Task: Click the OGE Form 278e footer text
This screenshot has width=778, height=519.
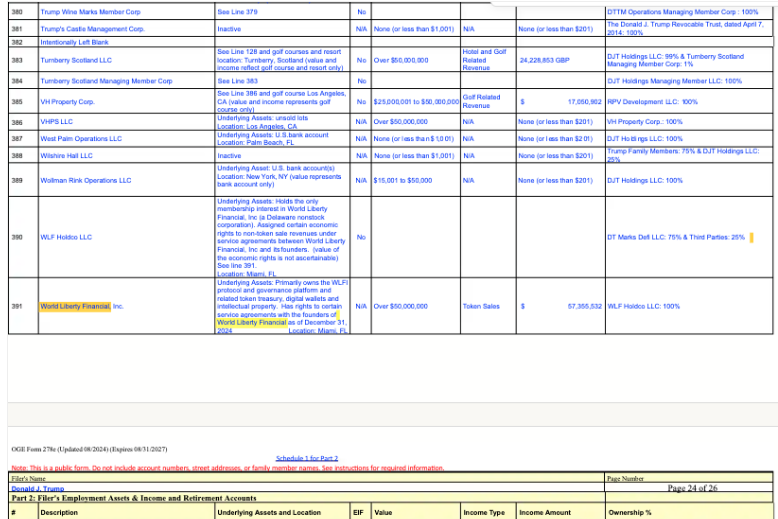Action: click(x=89, y=449)
